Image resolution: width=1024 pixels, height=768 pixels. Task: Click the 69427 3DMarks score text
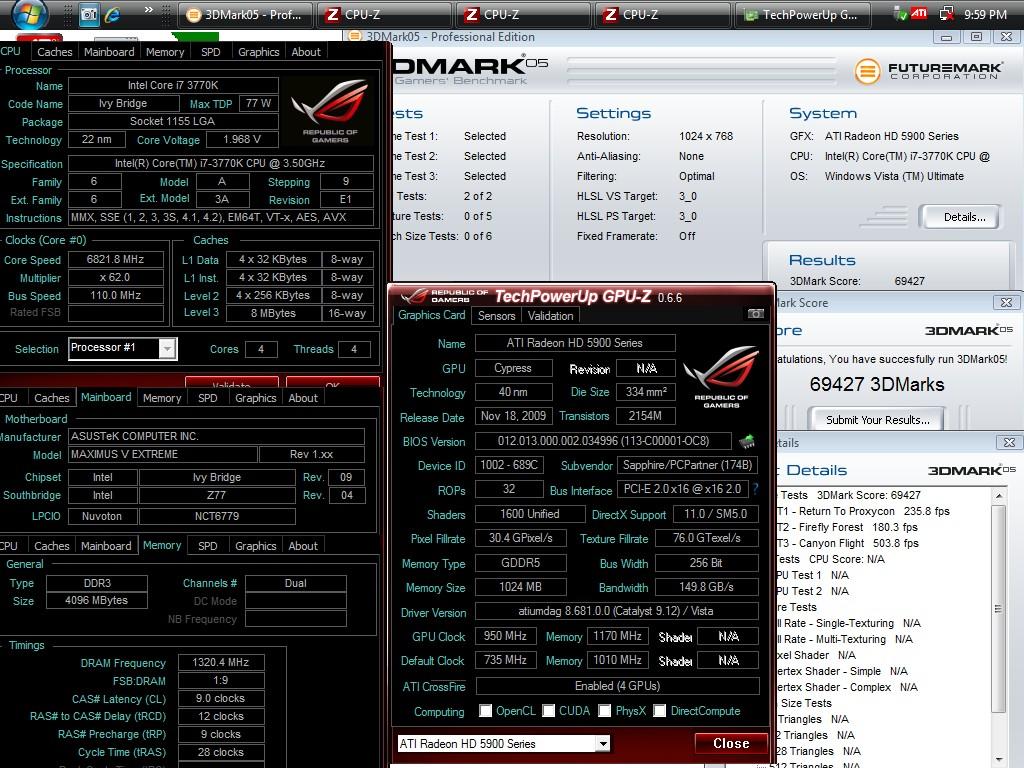click(x=877, y=384)
